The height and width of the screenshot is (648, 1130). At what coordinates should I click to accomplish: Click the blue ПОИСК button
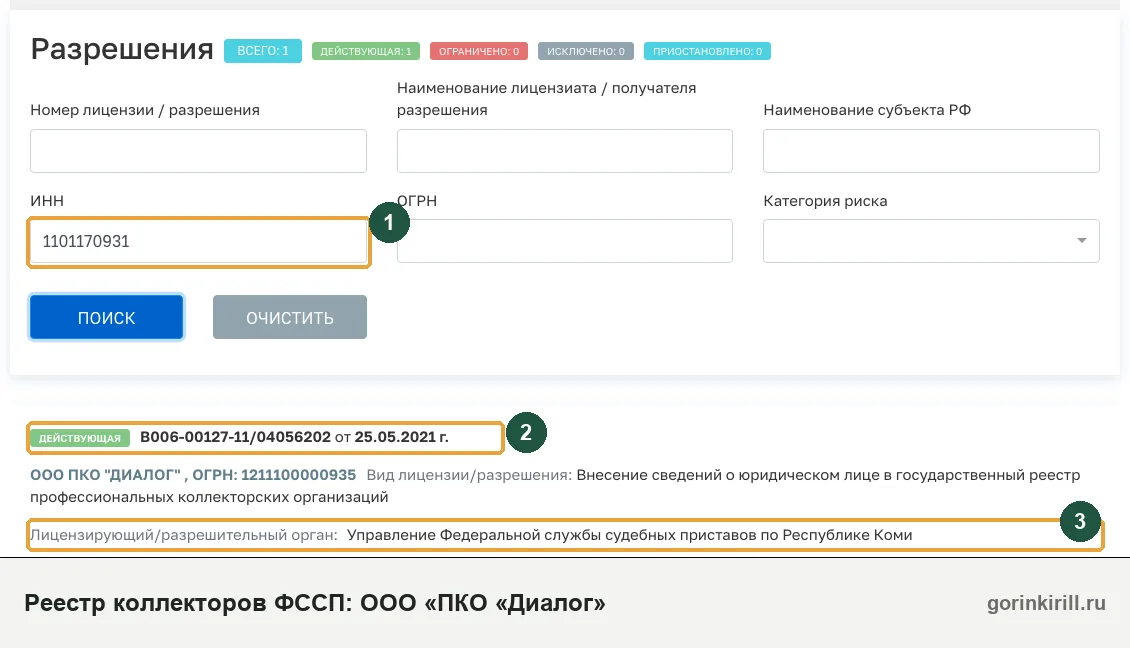point(107,317)
